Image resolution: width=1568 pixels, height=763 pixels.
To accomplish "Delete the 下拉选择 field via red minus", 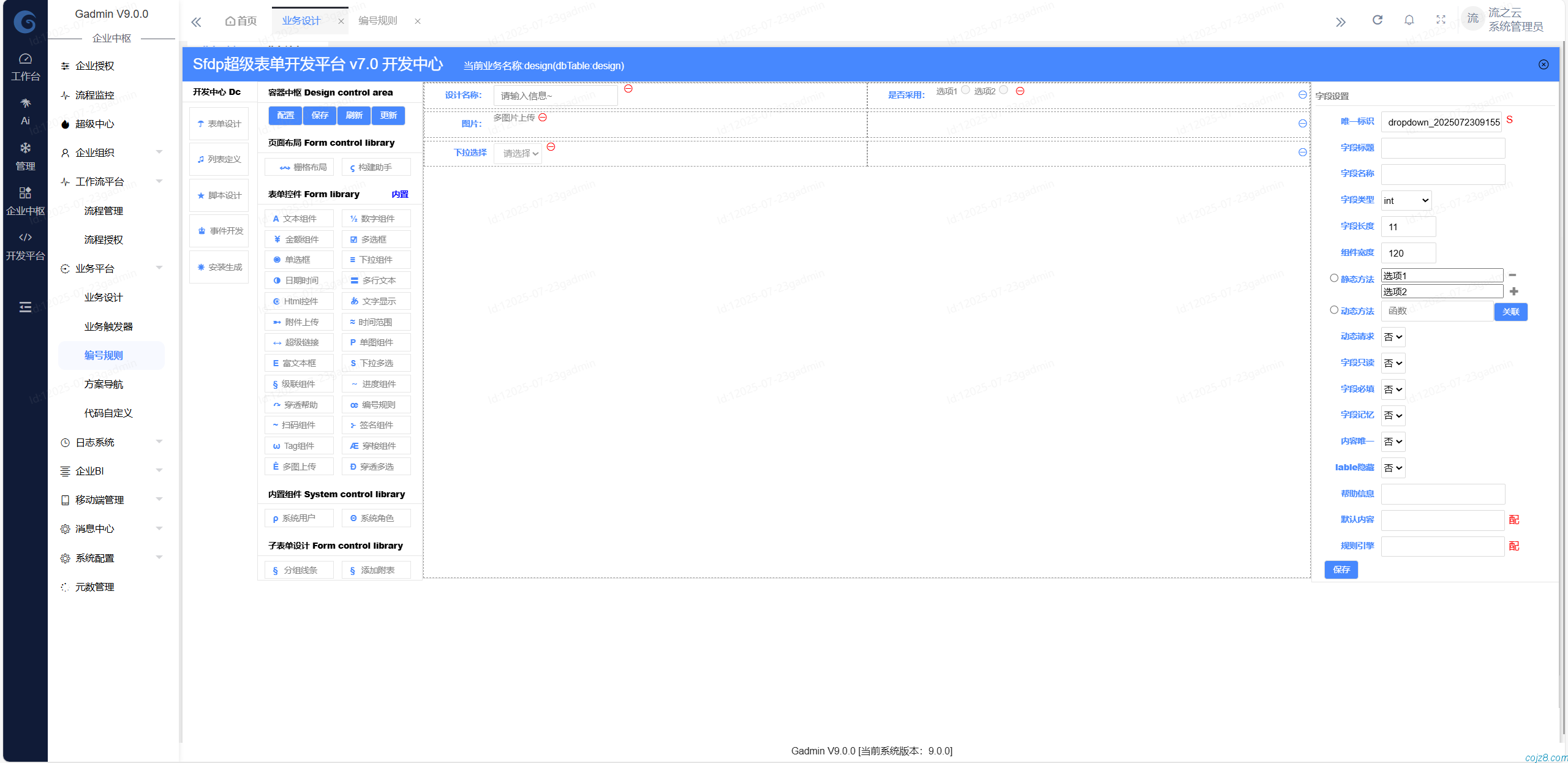I will click(x=551, y=147).
